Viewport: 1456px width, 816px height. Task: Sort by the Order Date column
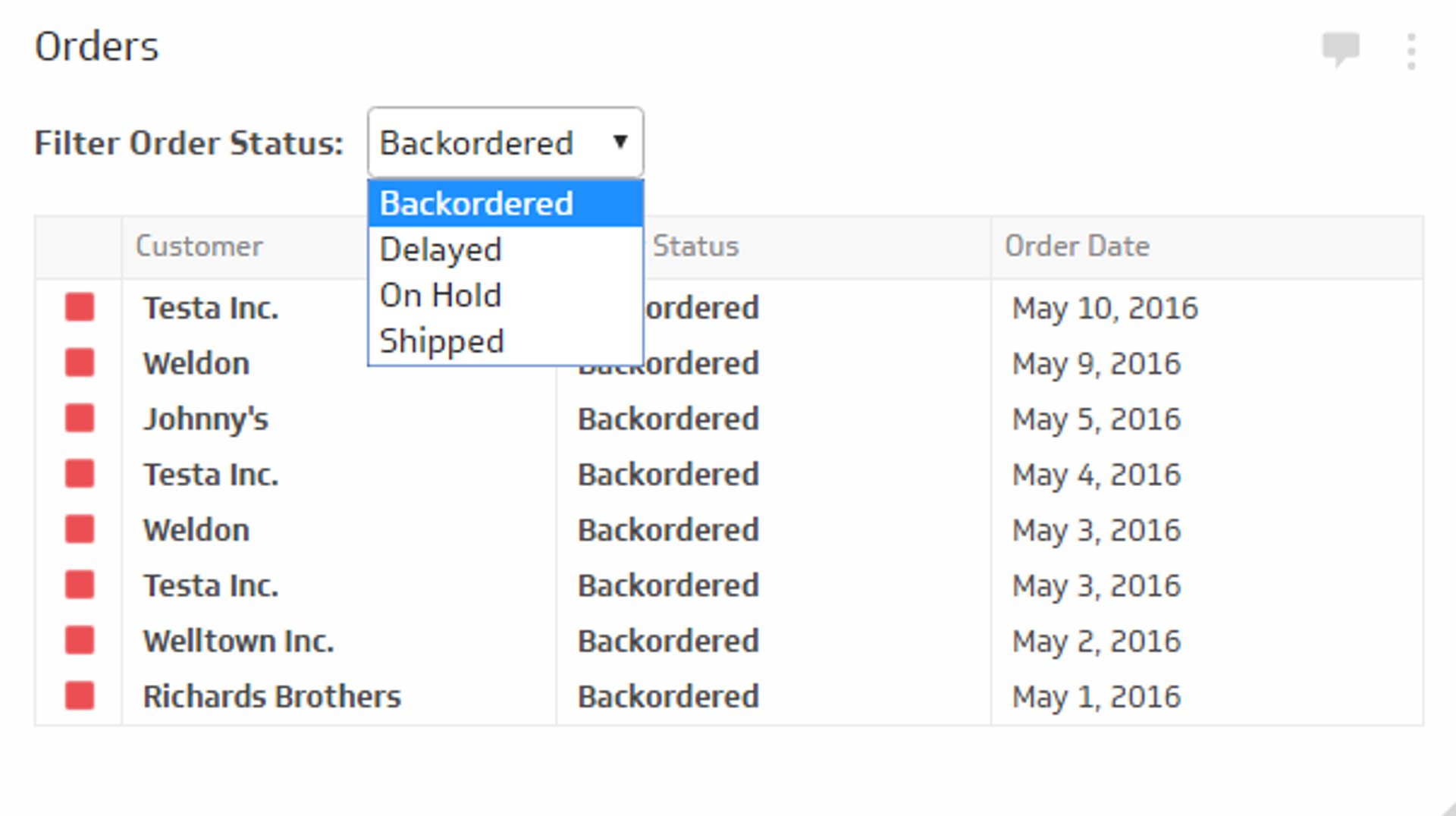pyautogui.click(x=1077, y=245)
